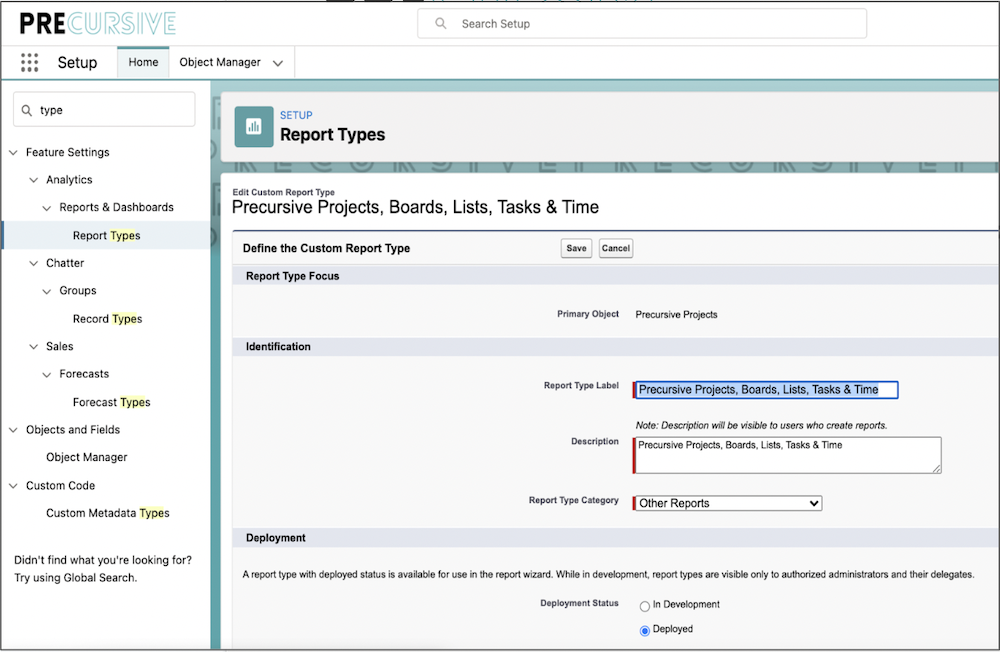Screen dimensions: 1000x652
Task: Click the Precursive logo
Action: [x=97, y=23]
